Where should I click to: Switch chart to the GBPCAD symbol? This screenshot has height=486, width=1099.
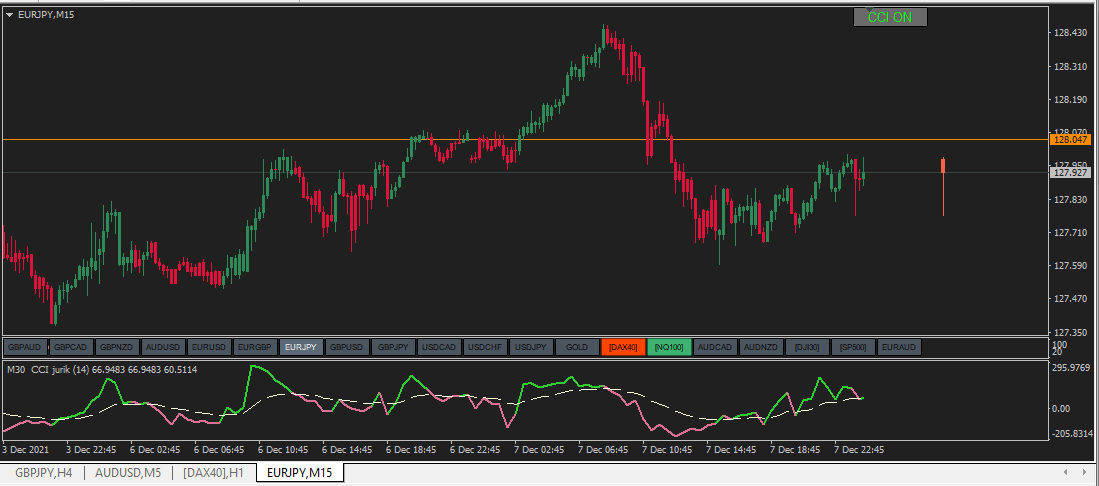(71, 347)
